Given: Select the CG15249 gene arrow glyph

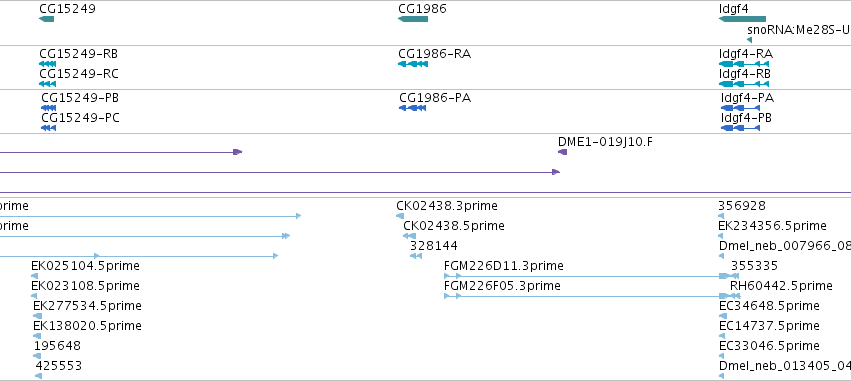Looking at the screenshot, I should pos(47,19).
